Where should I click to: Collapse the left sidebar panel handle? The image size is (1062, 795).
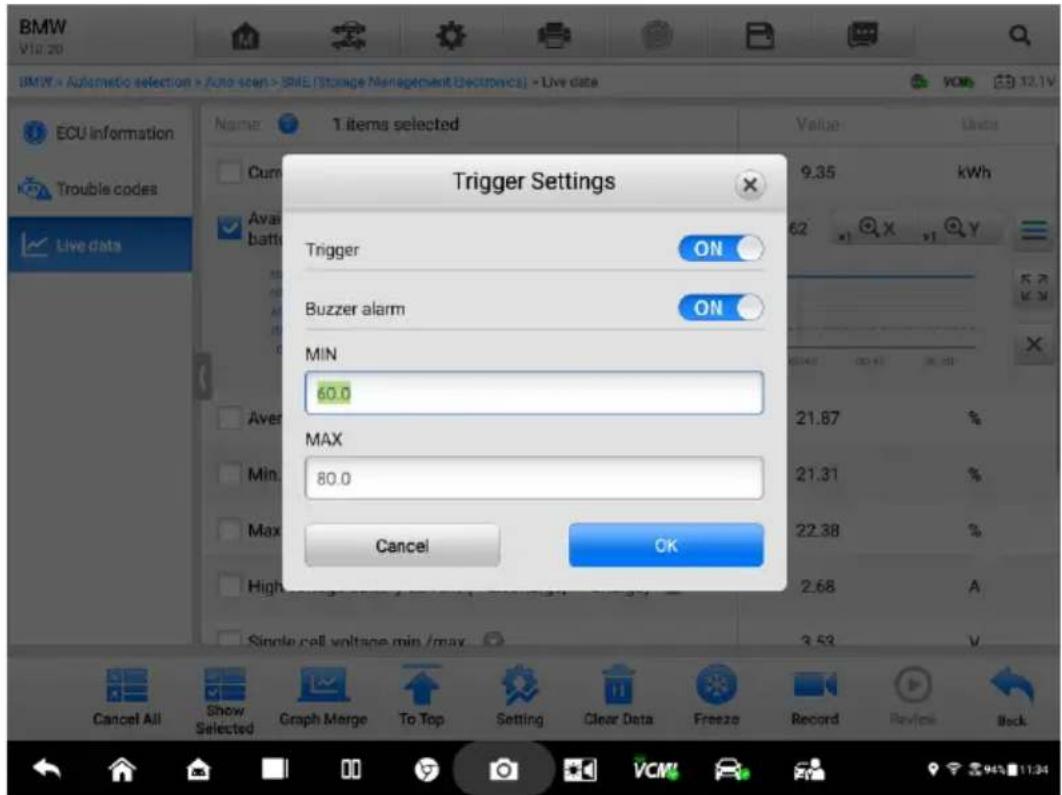[x=203, y=378]
